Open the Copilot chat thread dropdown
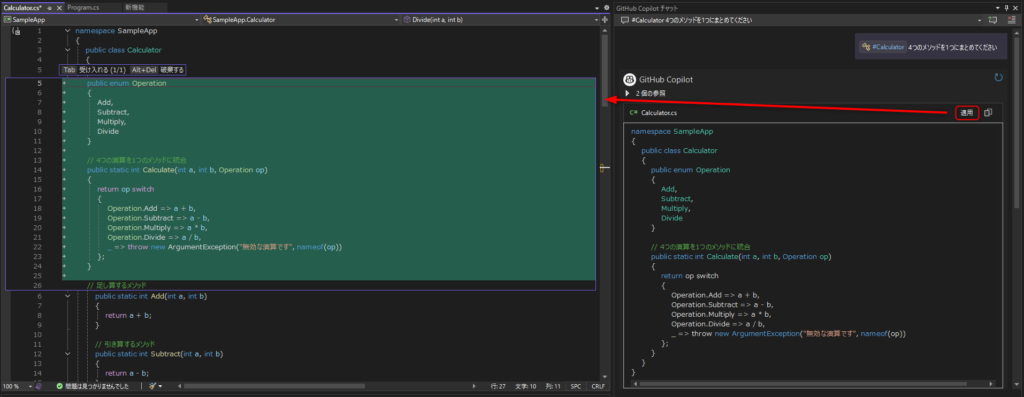 [980, 20]
